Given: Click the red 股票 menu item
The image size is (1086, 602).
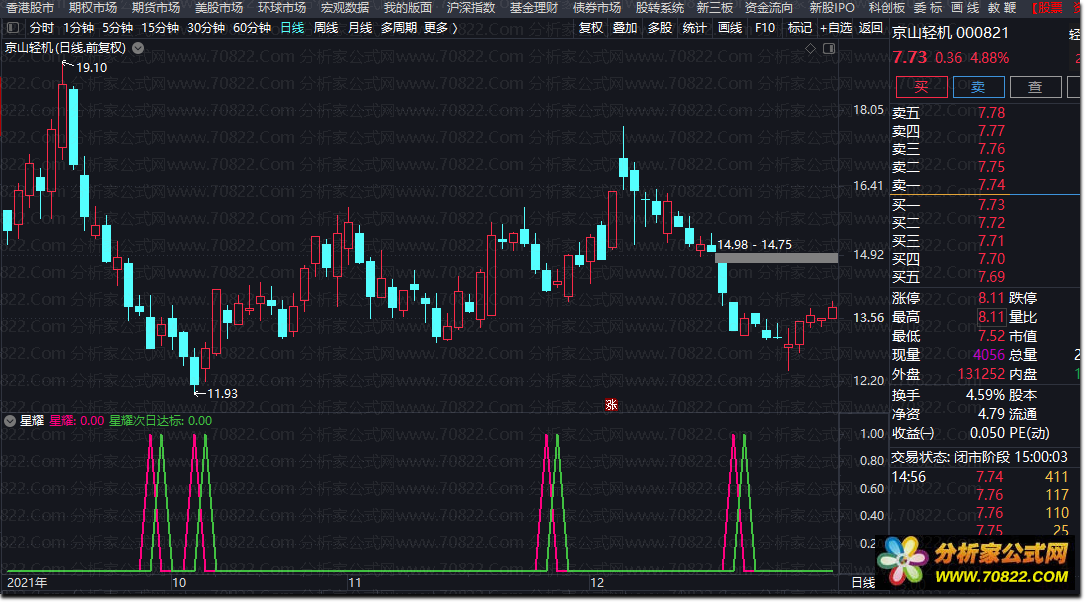Looking at the screenshot, I should pos(1047,8).
